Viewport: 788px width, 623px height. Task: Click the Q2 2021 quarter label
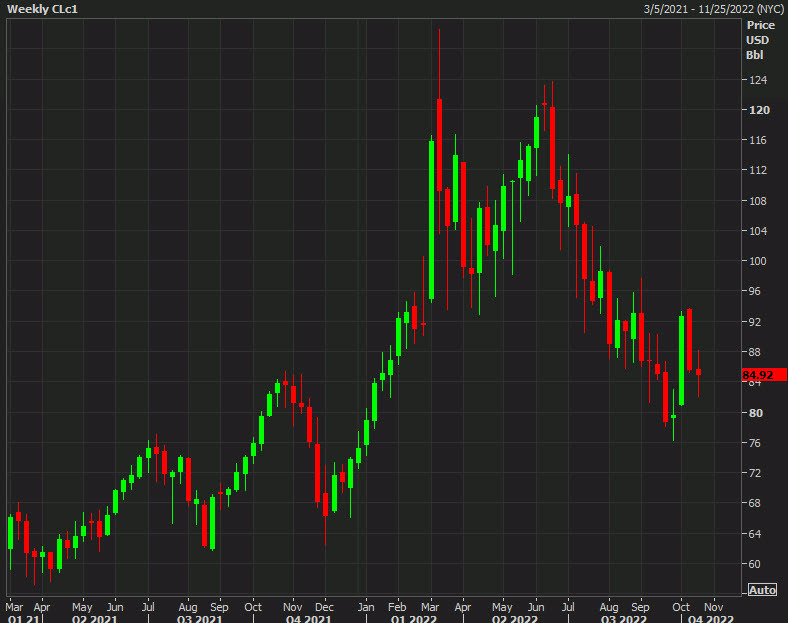(94, 618)
